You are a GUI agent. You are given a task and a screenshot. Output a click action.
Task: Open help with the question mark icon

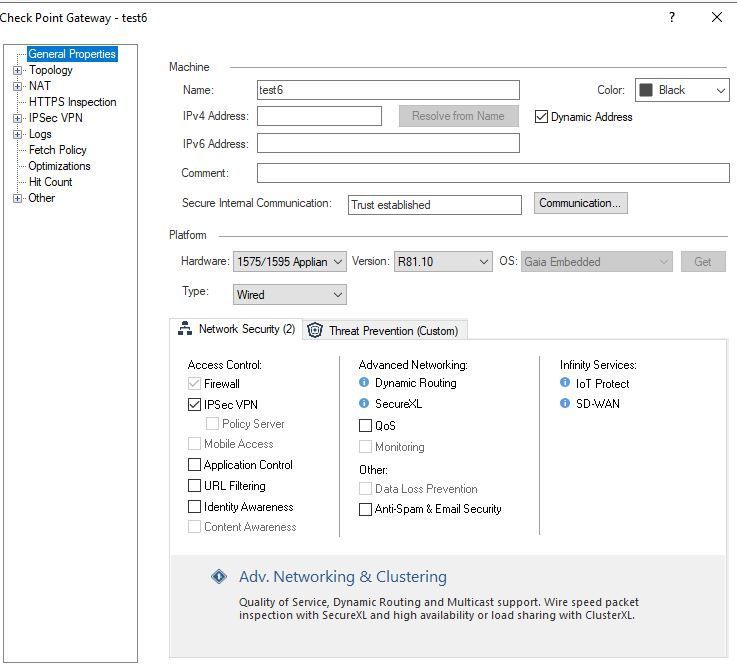point(672,17)
